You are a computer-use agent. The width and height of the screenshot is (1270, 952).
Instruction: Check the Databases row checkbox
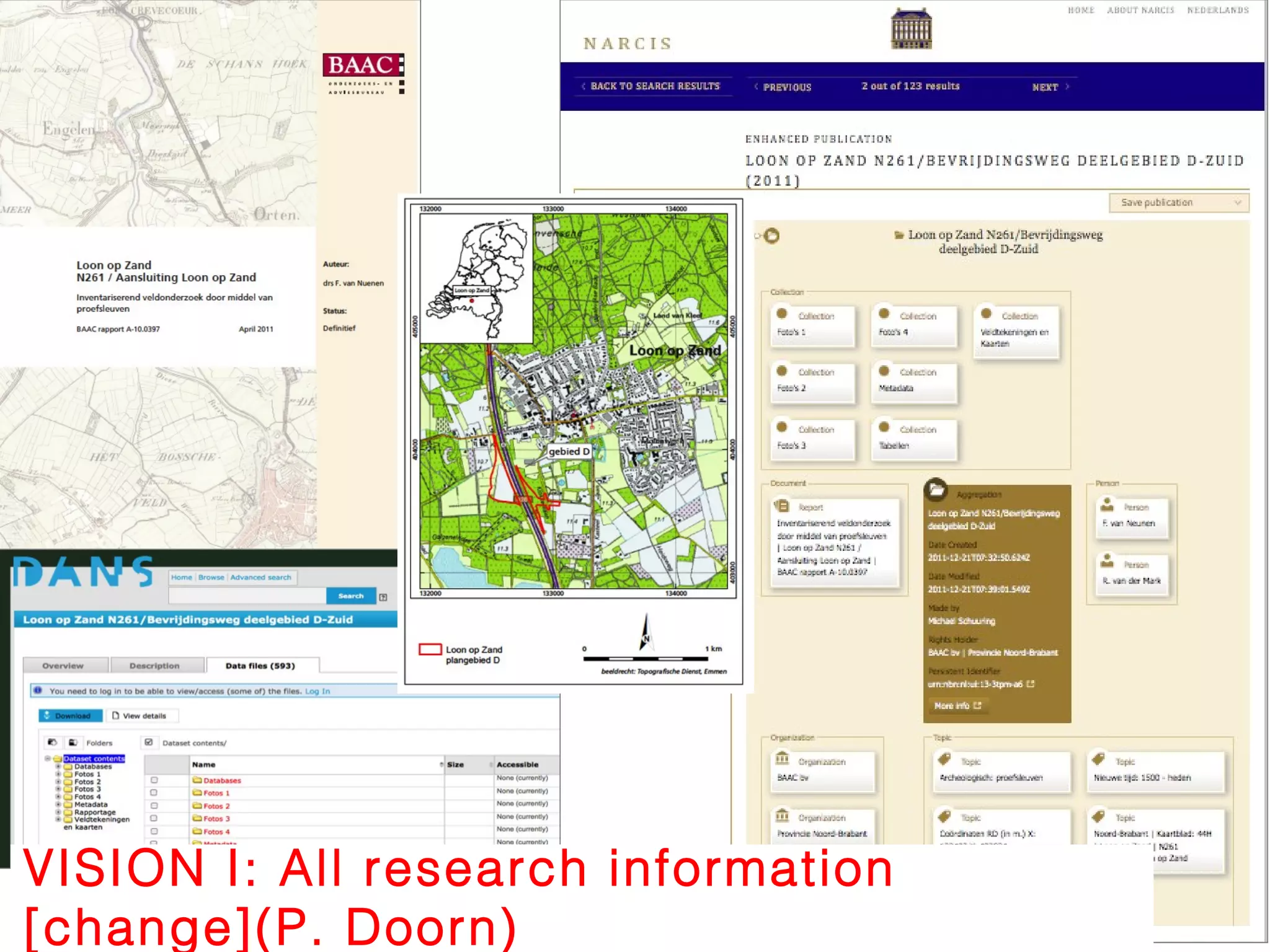[x=154, y=780]
